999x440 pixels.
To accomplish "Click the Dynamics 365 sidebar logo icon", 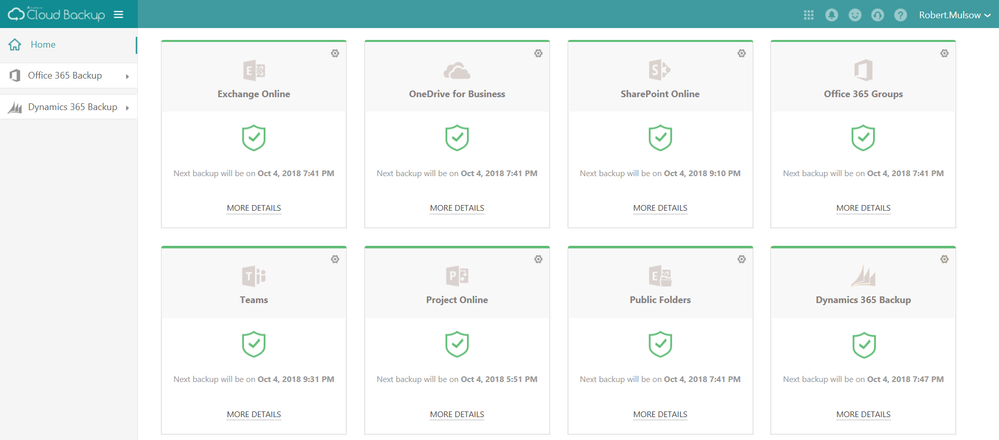I will click(x=15, y=108).
